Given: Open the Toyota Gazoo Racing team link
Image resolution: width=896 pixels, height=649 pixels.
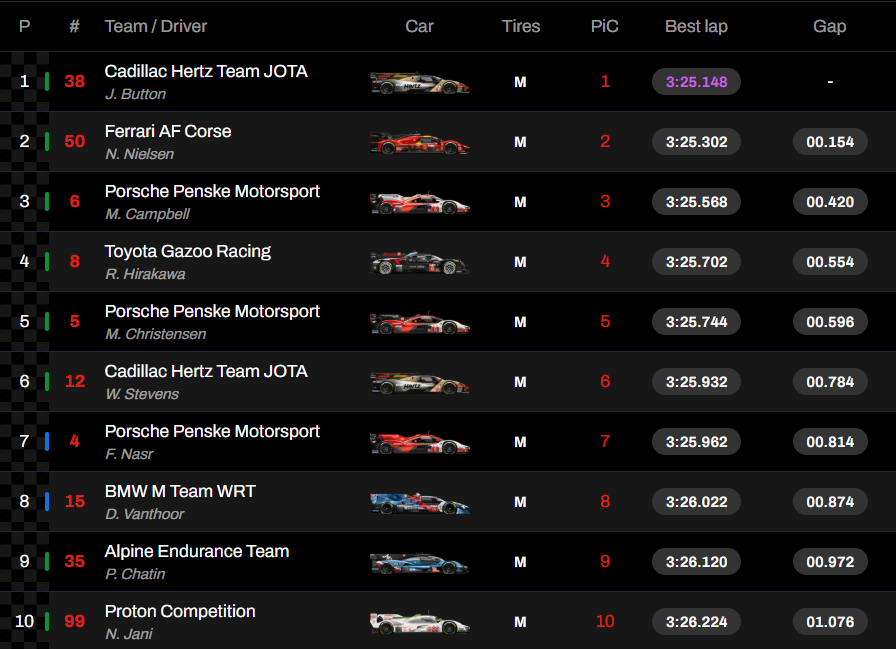Looking at the screenshot, I should pyautogui.click(x=187, y=251).
